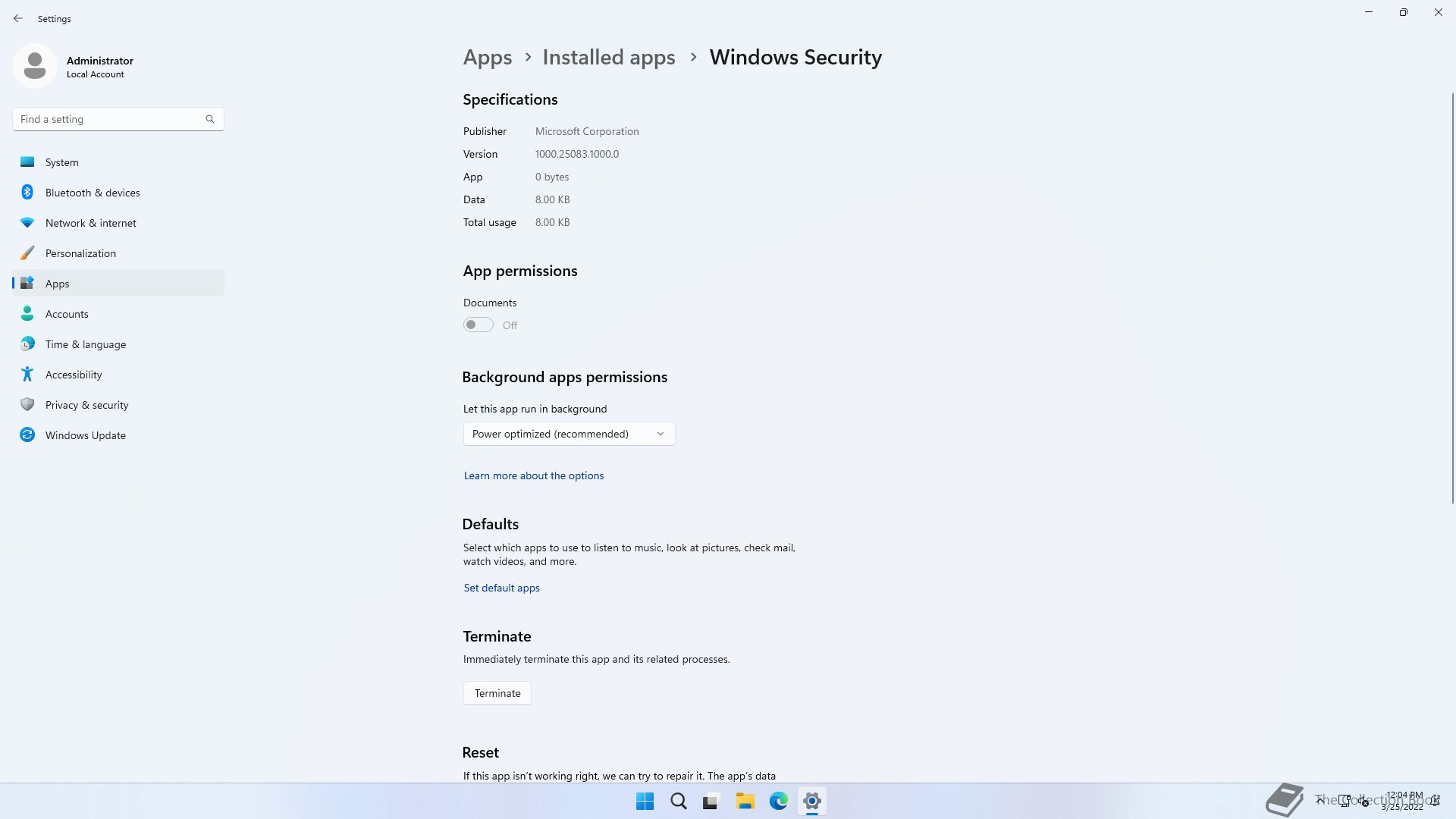1456x819 pixels.
Task: Click the Set default apps link
Action: 501,588
